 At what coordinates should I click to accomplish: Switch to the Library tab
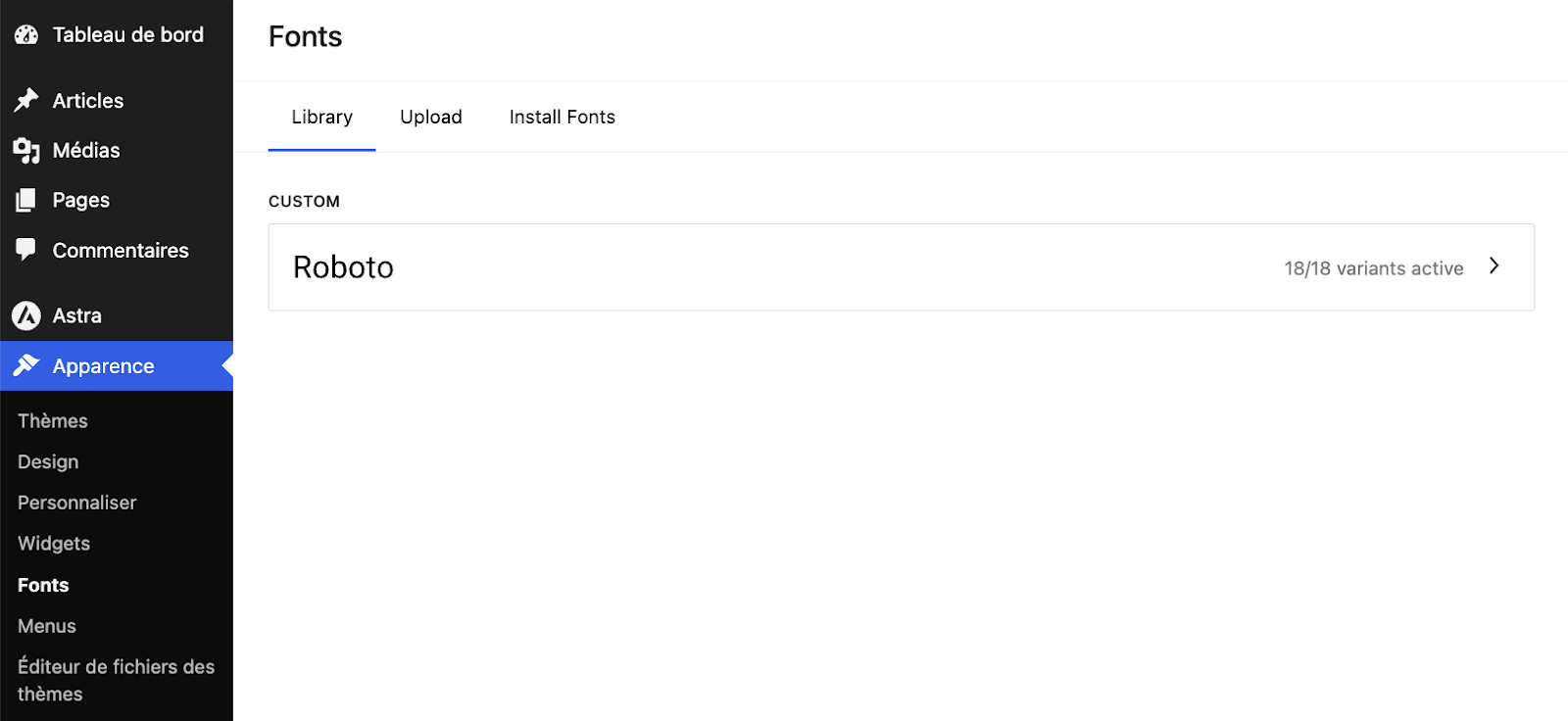(x=322, y=117)
